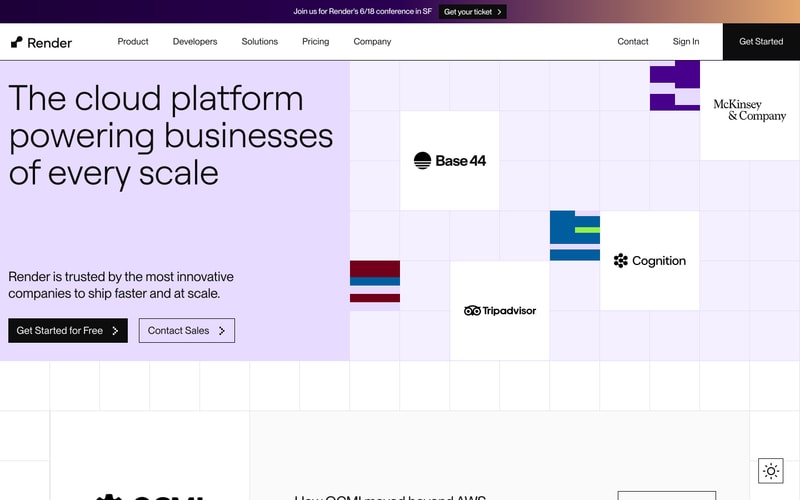This screenshot has height=500, width=800.
Task: Expand the Solutions menu
Action: (260, 41)
